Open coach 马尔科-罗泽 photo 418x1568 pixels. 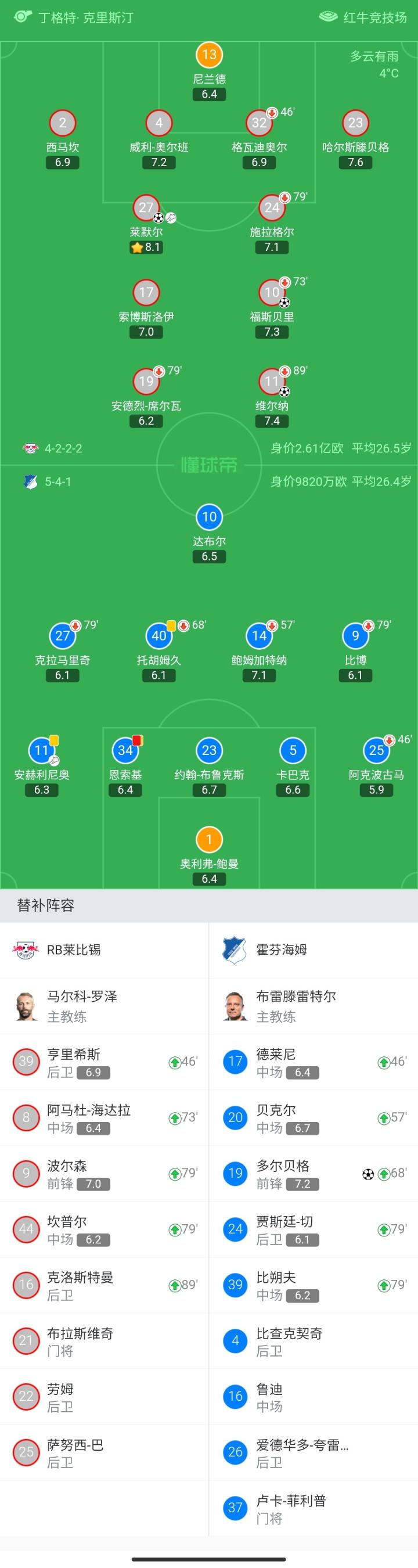27,1006
